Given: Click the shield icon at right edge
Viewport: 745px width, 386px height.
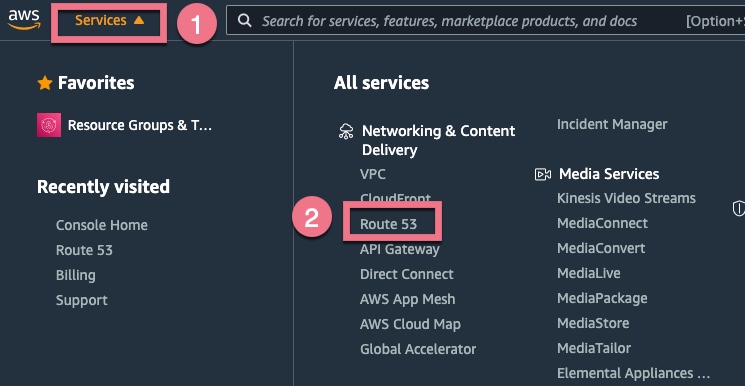Looking at the screenshot, I should pos(739,208).
